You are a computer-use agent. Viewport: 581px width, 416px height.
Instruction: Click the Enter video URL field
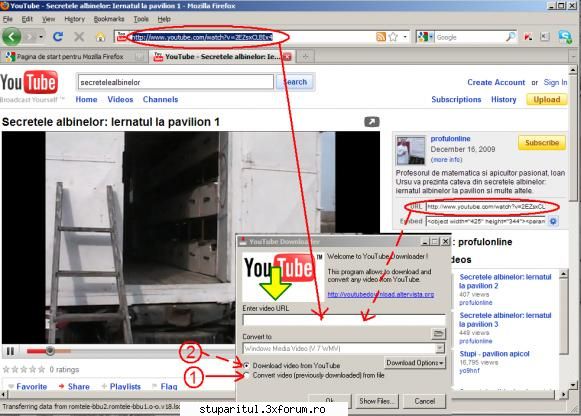344,320
